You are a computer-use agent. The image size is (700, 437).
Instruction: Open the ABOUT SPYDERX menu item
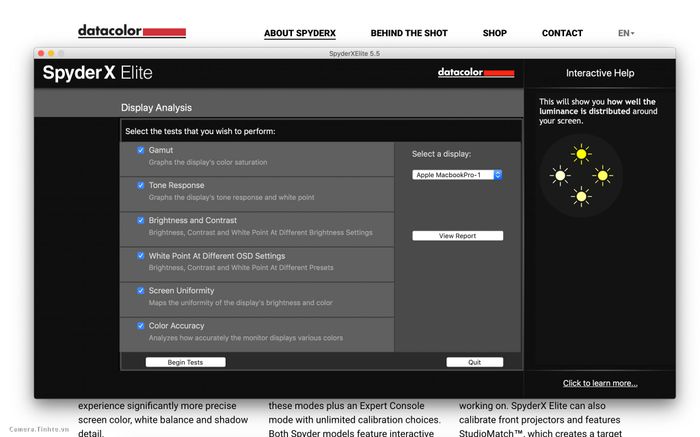pyautogui.click(x=300, y=33)
